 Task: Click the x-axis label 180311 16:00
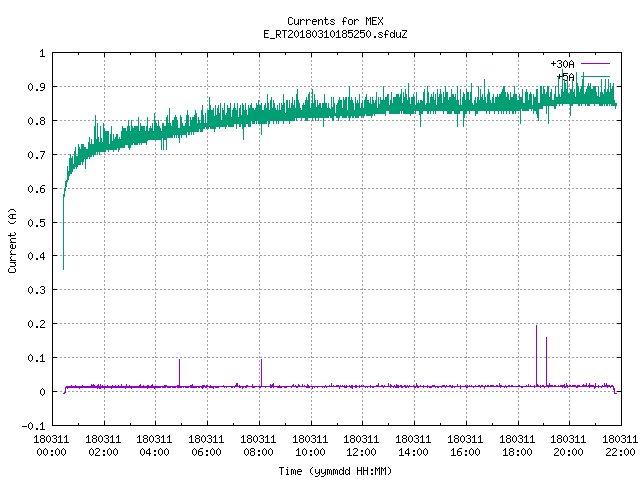tap(465, 446)
